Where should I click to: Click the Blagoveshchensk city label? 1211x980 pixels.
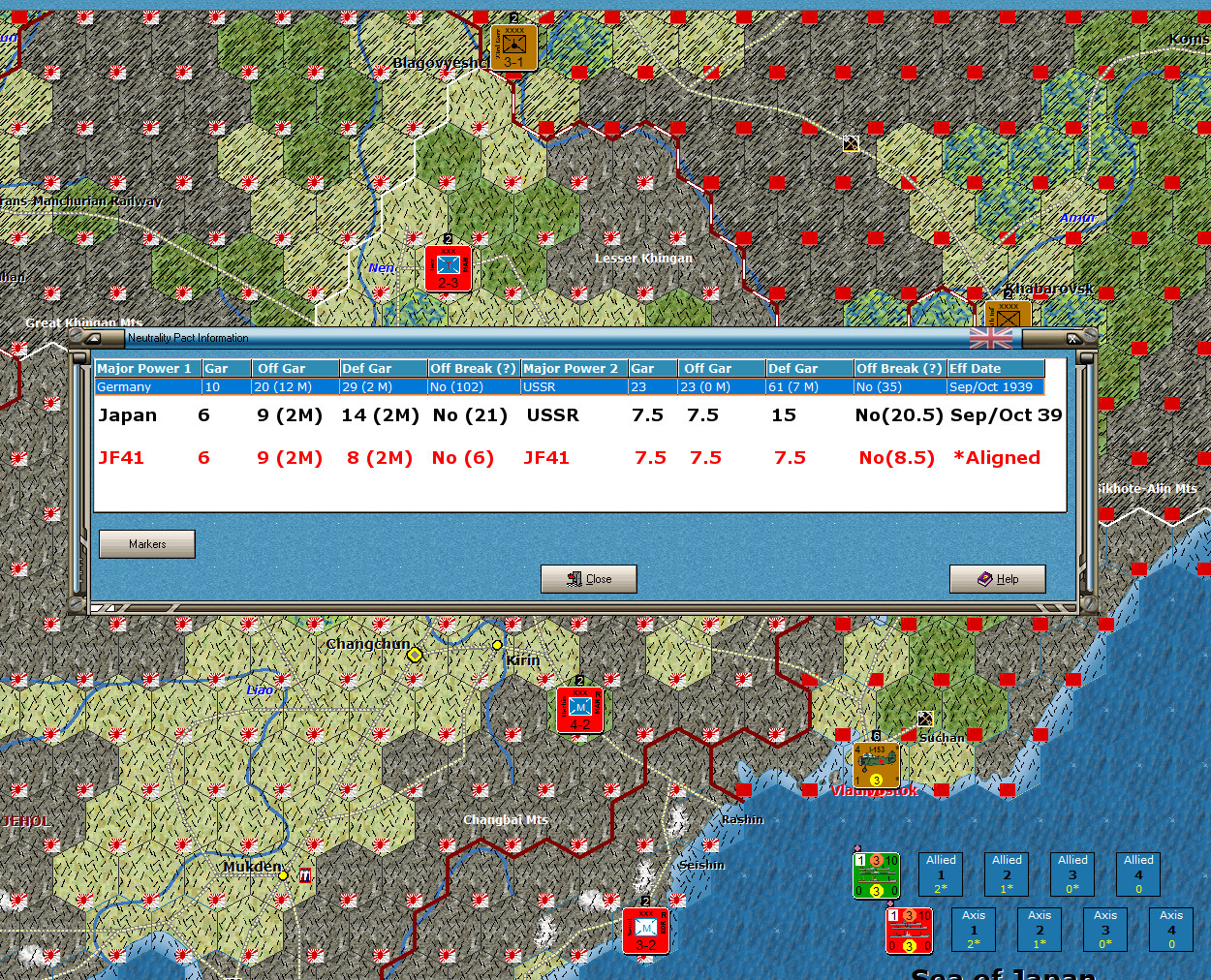tap(441, 63)
